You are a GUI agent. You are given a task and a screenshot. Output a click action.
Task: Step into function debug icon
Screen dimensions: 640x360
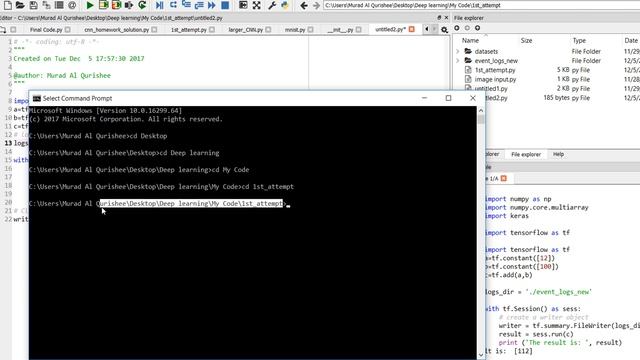186,5
